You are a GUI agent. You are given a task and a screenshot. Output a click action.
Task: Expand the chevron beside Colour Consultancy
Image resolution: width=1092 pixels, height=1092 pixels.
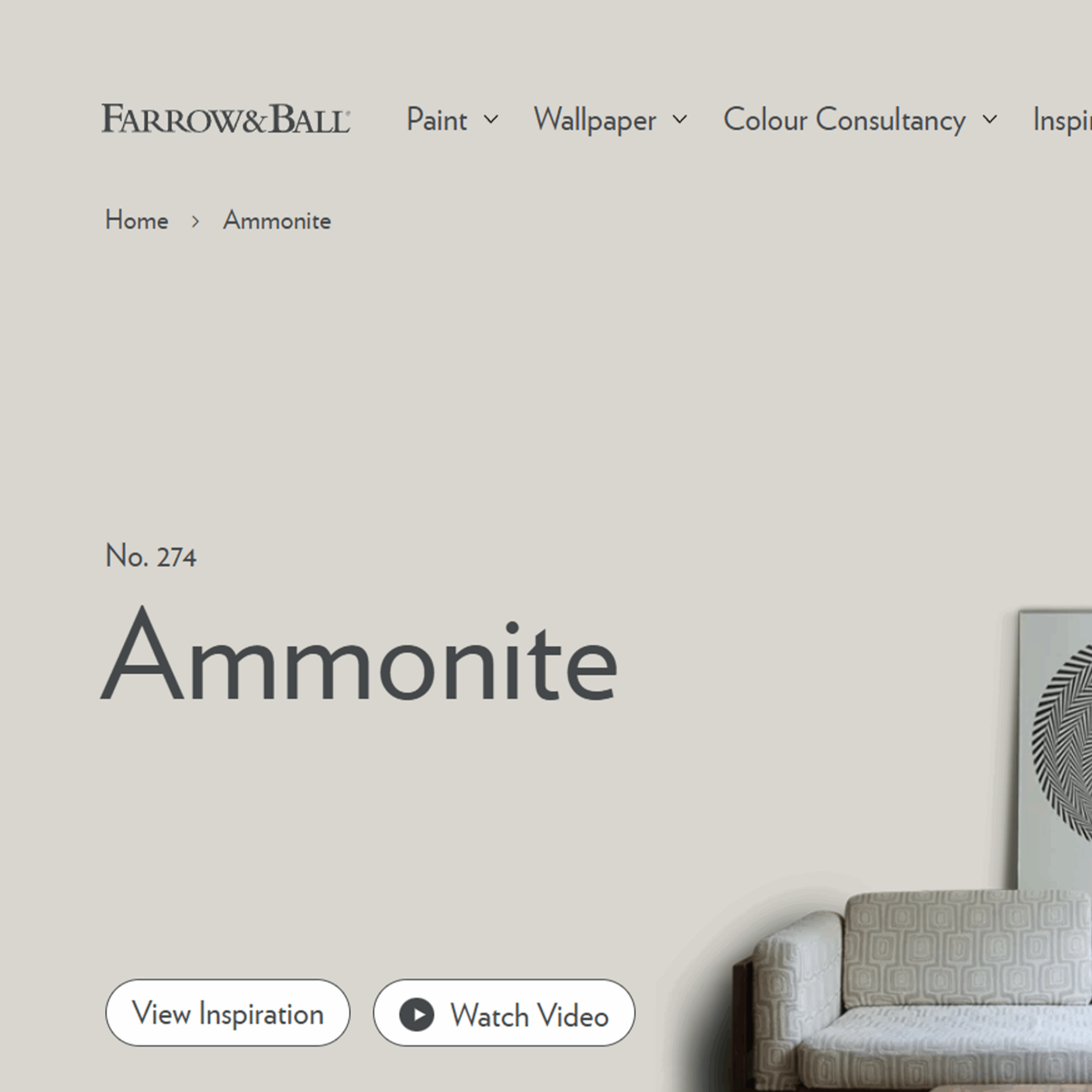pyautogui.click(x=990, y=119)
